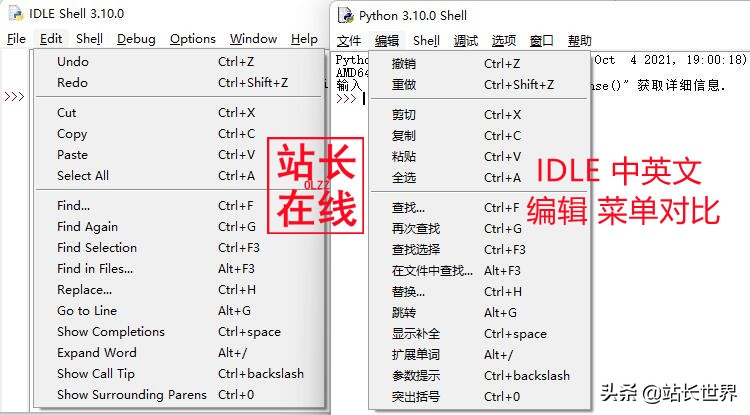Open the Help menu
Image resolution: width=750 pixels, height=415 pixels.
[x=304, y=39]
